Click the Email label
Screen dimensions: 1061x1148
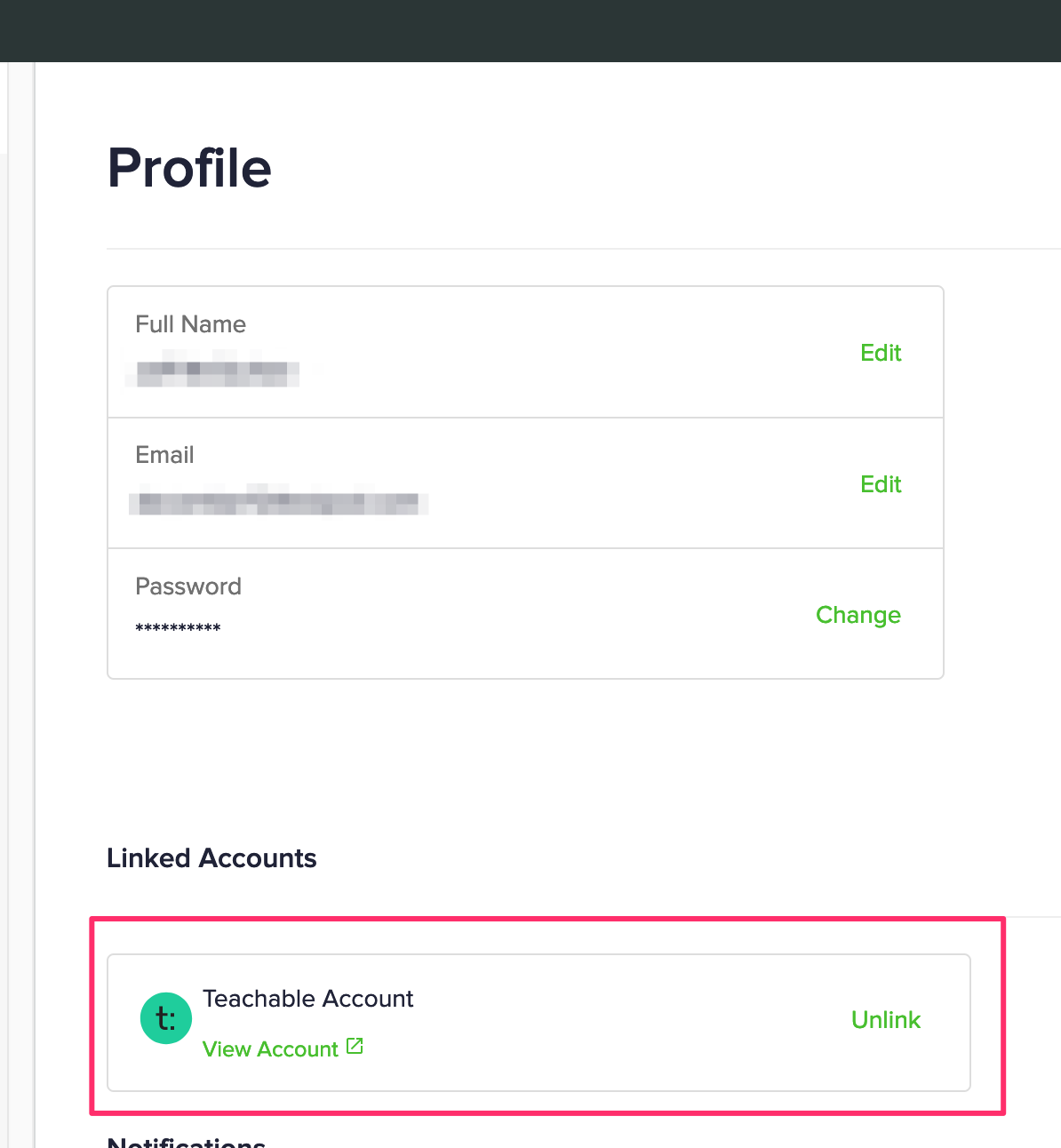click(164, 455)
